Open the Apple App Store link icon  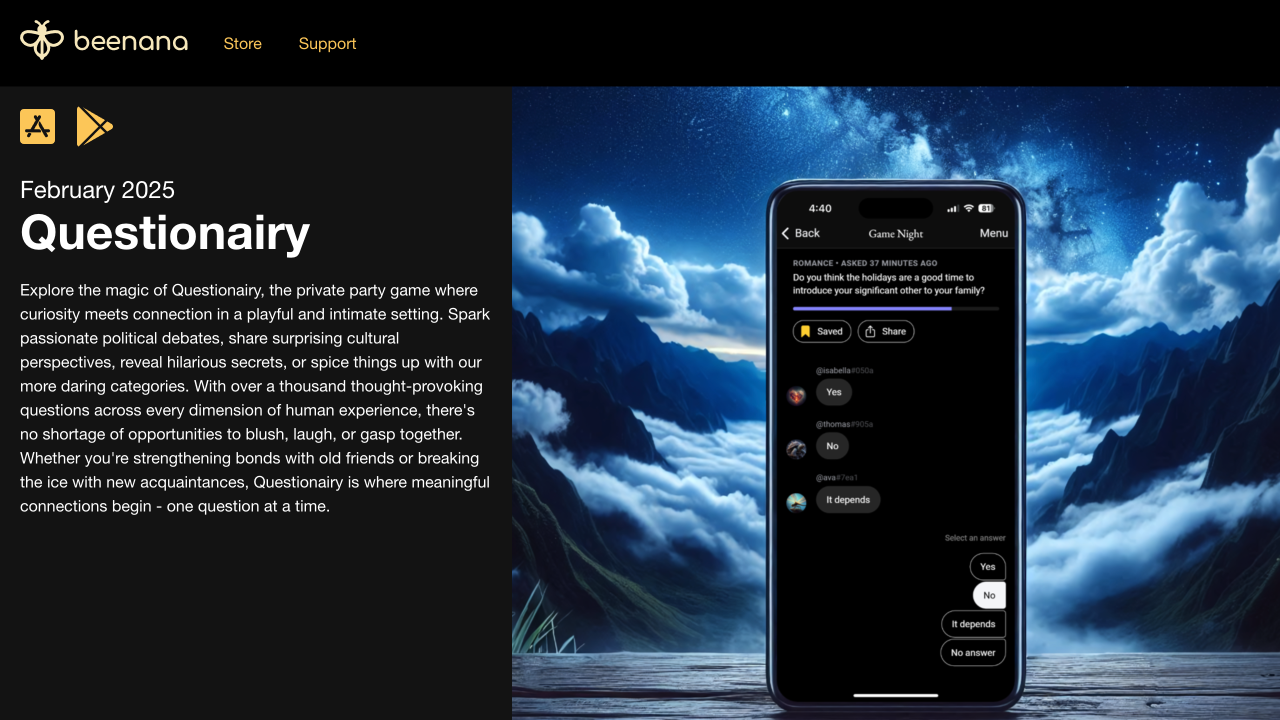[38, 127]
